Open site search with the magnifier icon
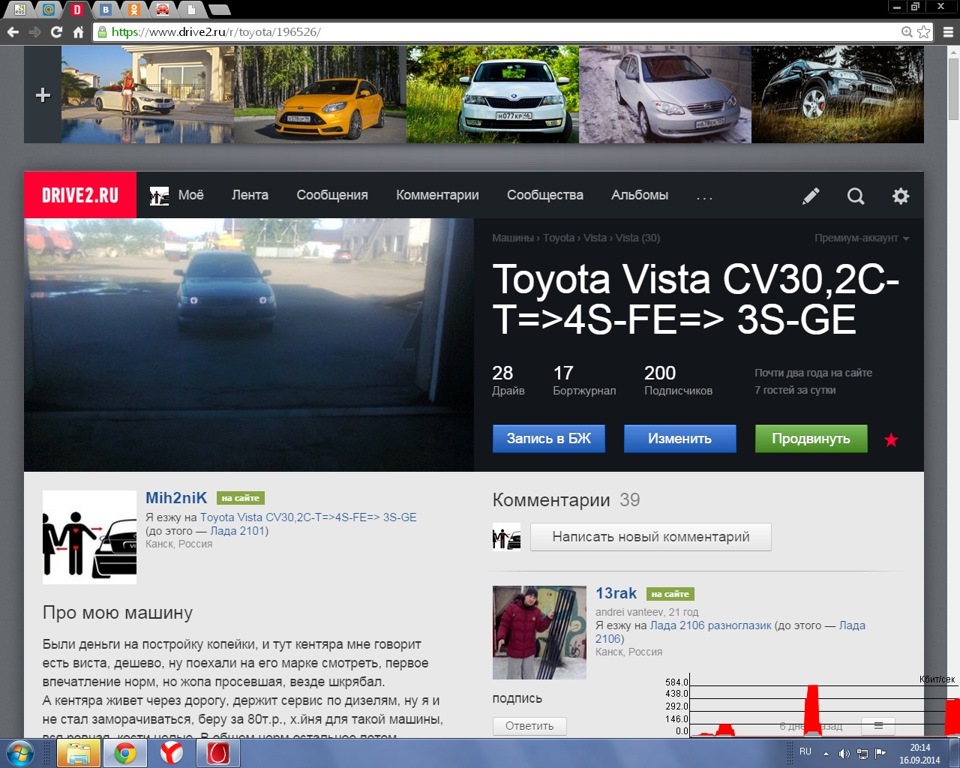This screenshot has height=768, width=960. 855,196
